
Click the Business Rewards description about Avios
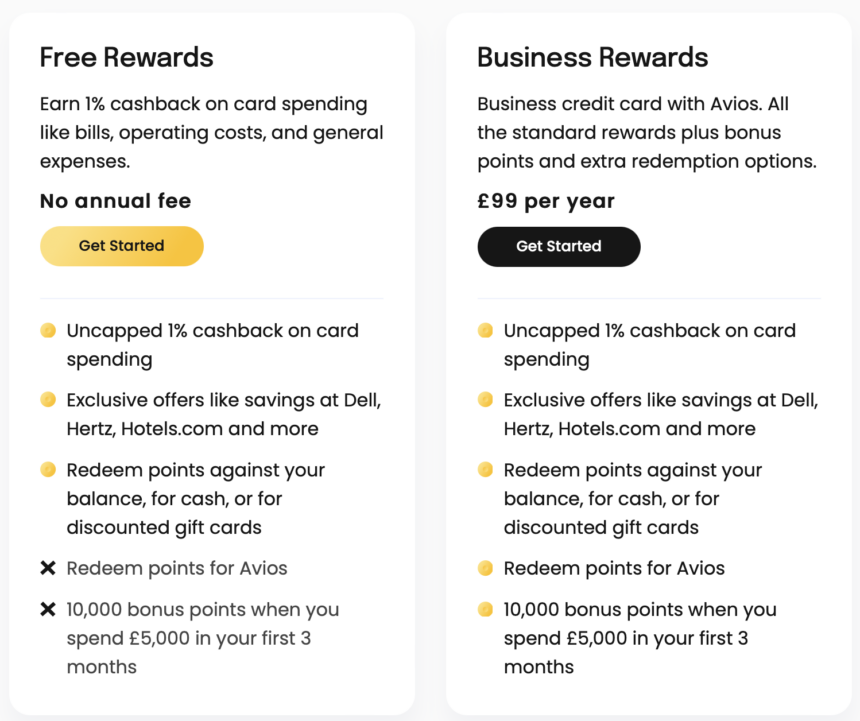(646, 132)
